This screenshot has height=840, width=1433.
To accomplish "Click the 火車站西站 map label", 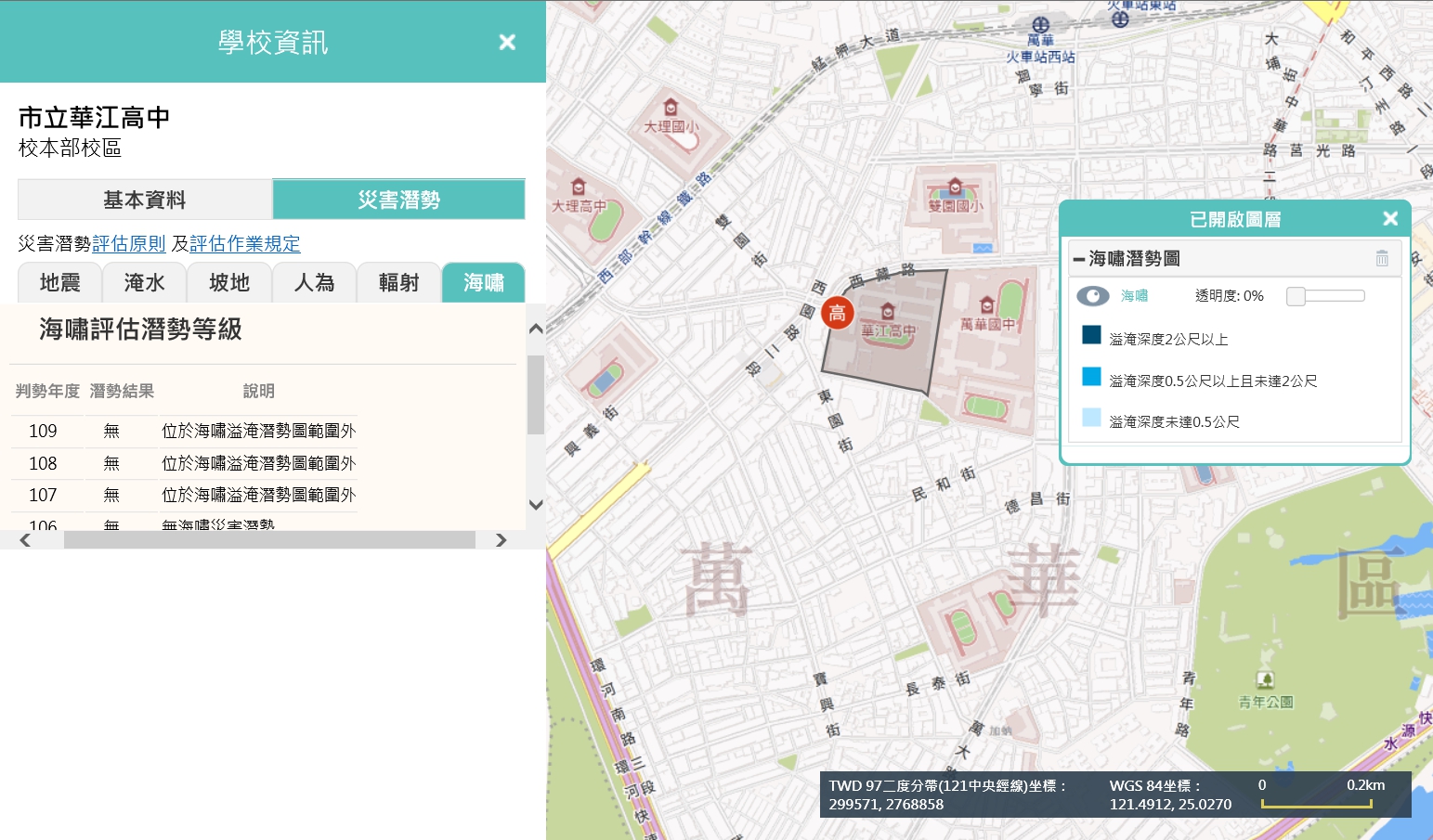I will pyautogui.click(x=1040, y=57).
